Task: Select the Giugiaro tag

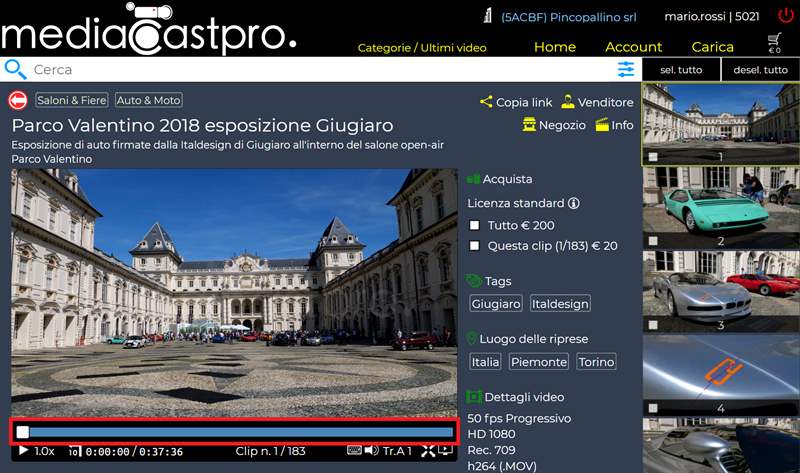Action: (x=496, y=304)
